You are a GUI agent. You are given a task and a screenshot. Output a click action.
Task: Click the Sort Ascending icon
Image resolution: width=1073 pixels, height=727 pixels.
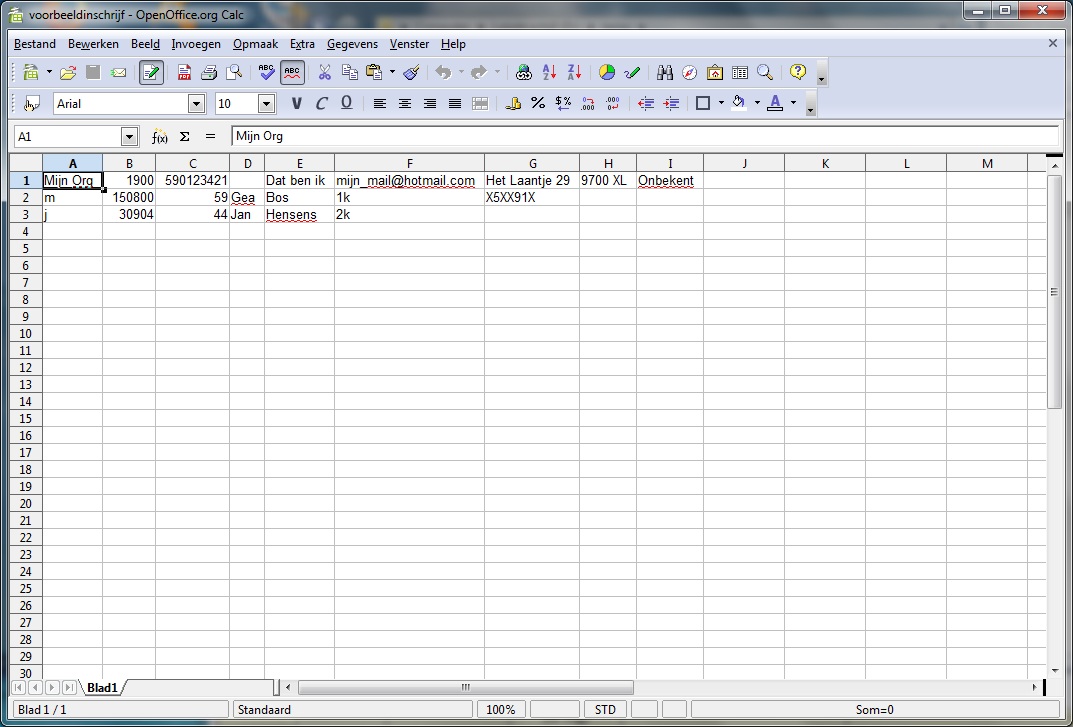click(549, 73)
